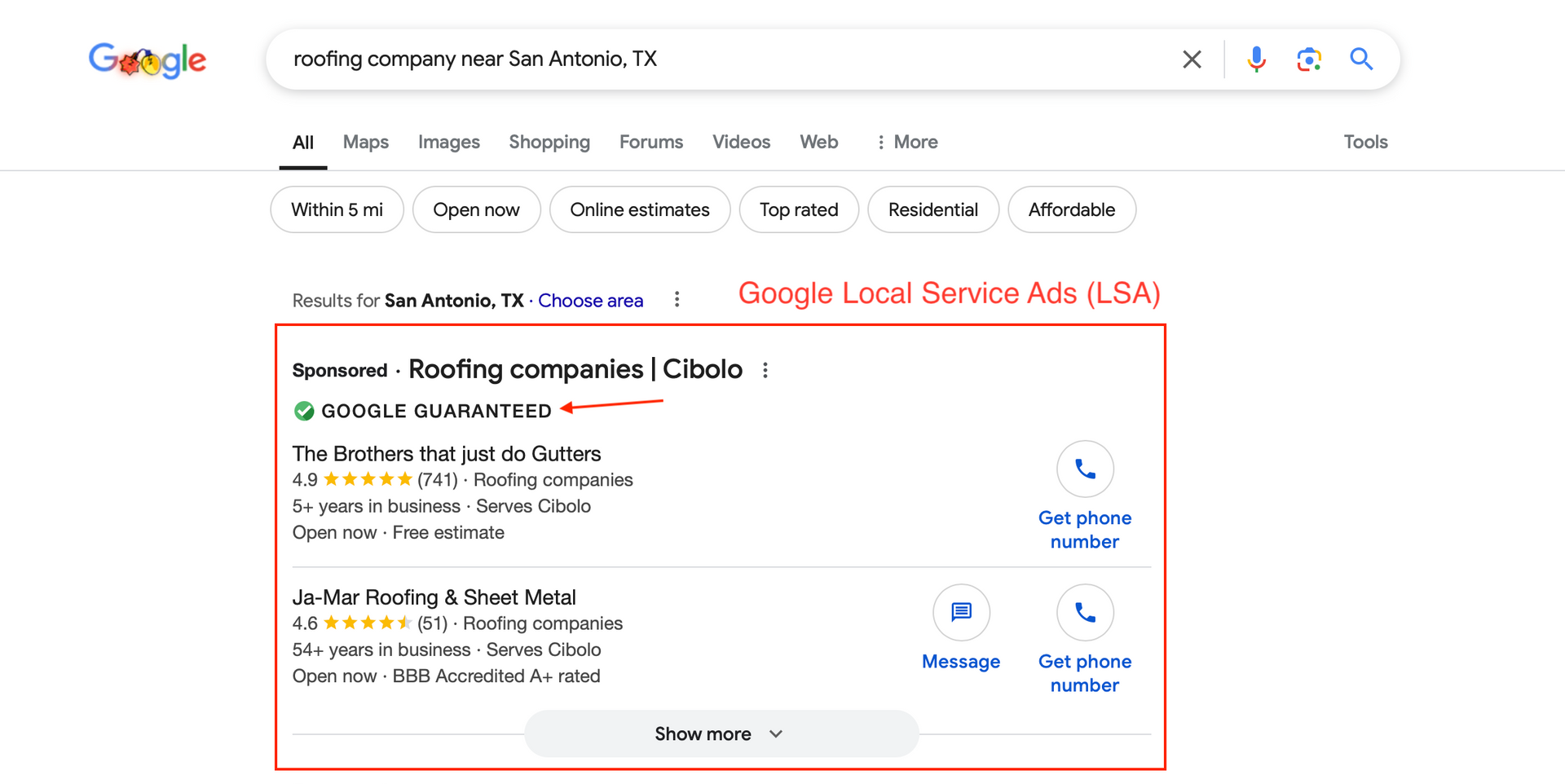Click the phone icon for Ja-Mar Roofing
The width and height of the screenshot is (1565, 784).
pos(1084,612)
